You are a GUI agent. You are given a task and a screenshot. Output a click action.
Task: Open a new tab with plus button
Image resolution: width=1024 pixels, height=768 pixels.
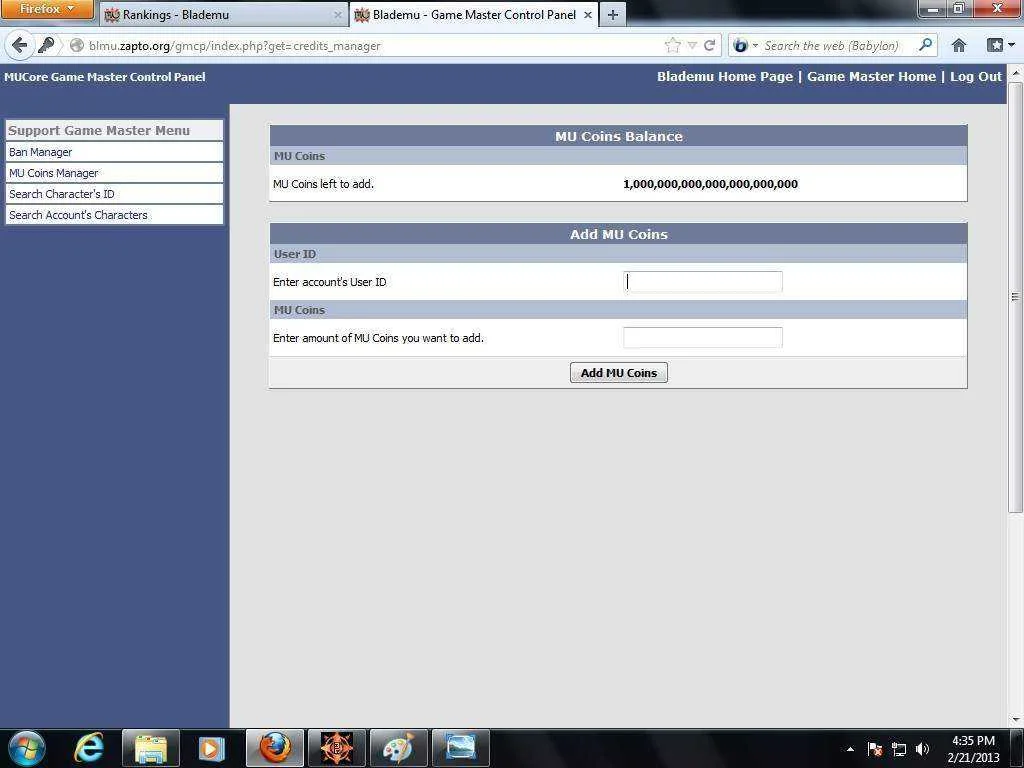[613, 14]
